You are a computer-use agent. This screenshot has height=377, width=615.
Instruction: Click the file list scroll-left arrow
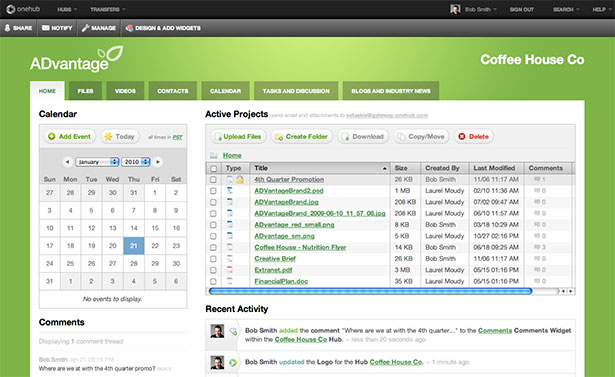pos(563,291)
